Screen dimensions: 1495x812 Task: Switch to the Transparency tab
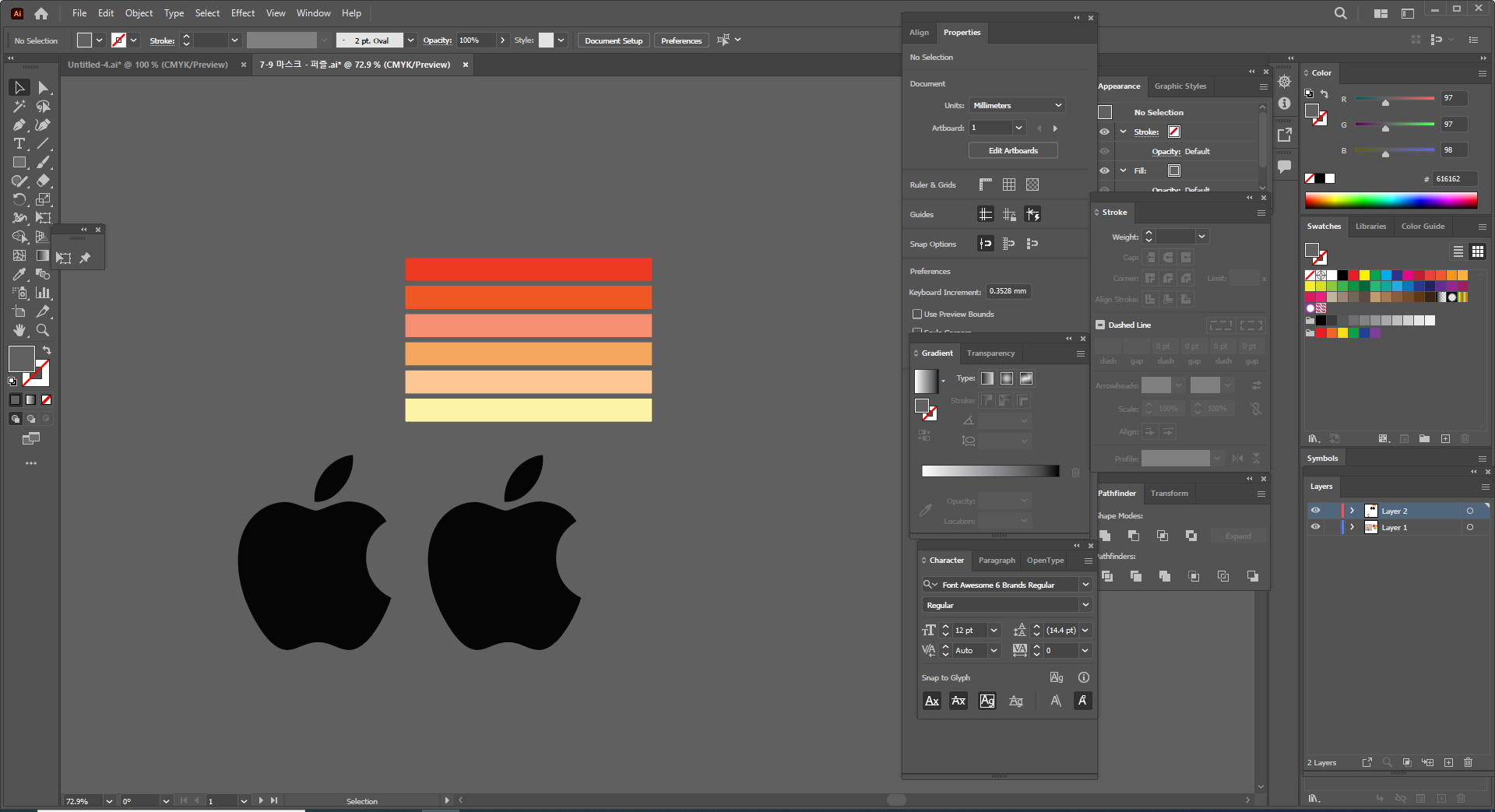(990, 353)
